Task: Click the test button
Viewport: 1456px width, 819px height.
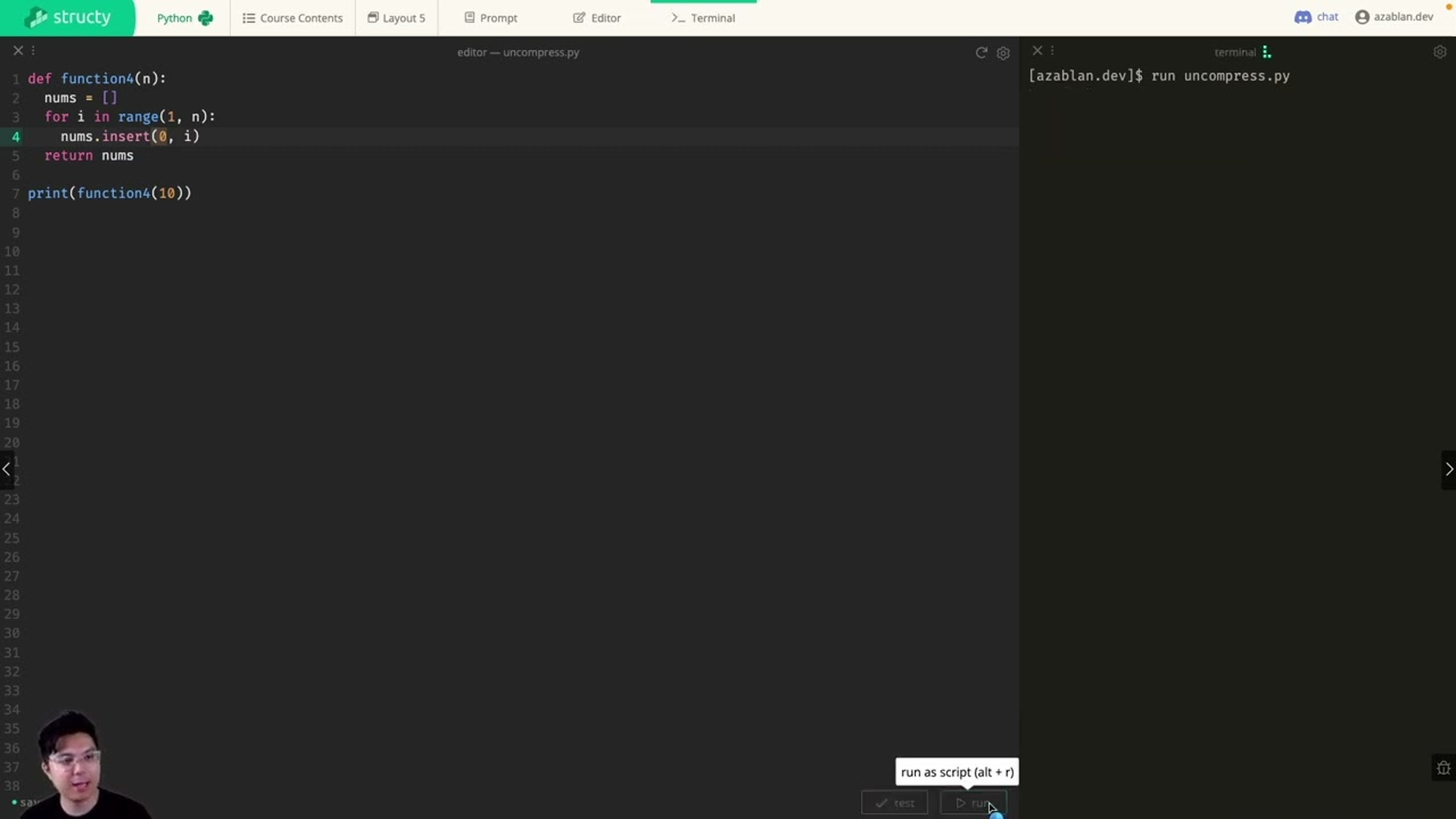Action: coord(895,803)
